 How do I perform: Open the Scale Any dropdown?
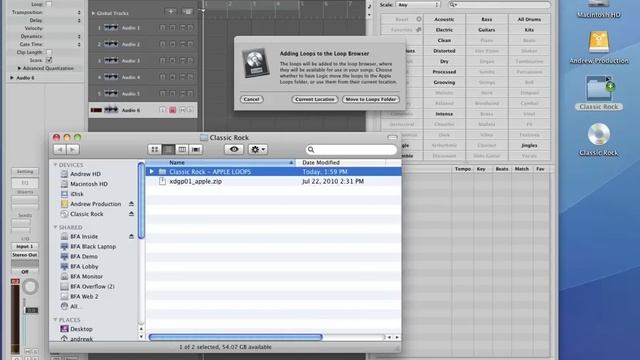(x=418, y=4)
